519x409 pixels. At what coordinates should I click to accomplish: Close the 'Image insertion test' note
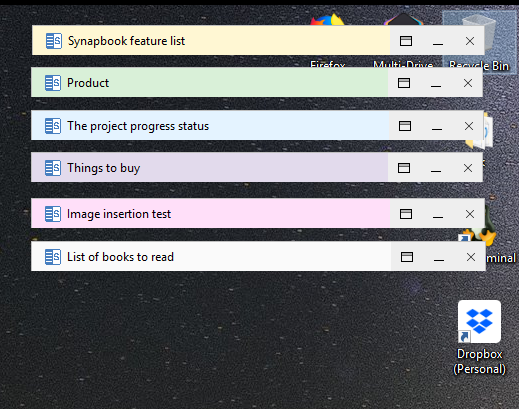coord(470,214)
